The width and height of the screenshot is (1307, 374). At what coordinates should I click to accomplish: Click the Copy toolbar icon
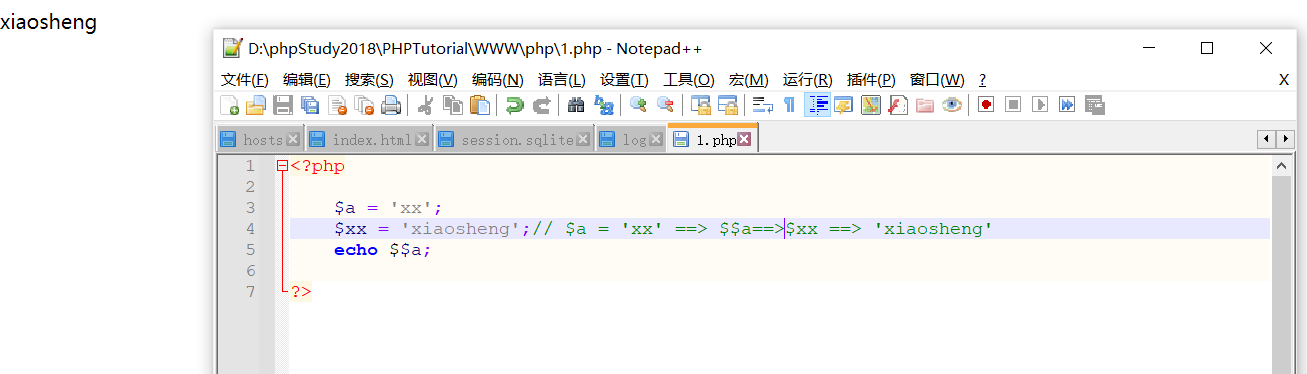coord(452,104)
